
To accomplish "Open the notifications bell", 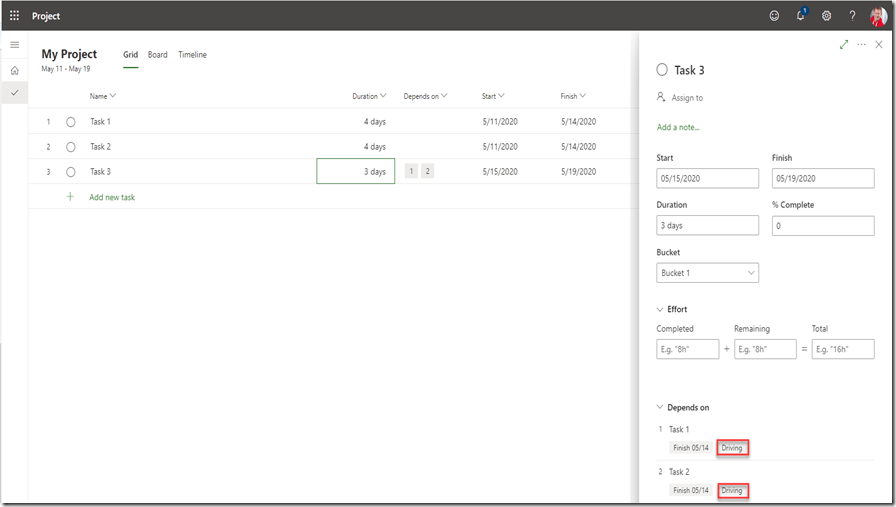I will (x=800, y=16).
